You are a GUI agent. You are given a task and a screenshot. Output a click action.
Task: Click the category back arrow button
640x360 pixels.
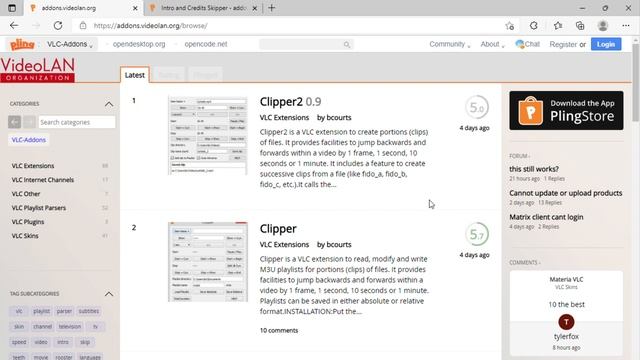[x=14, y=122]
